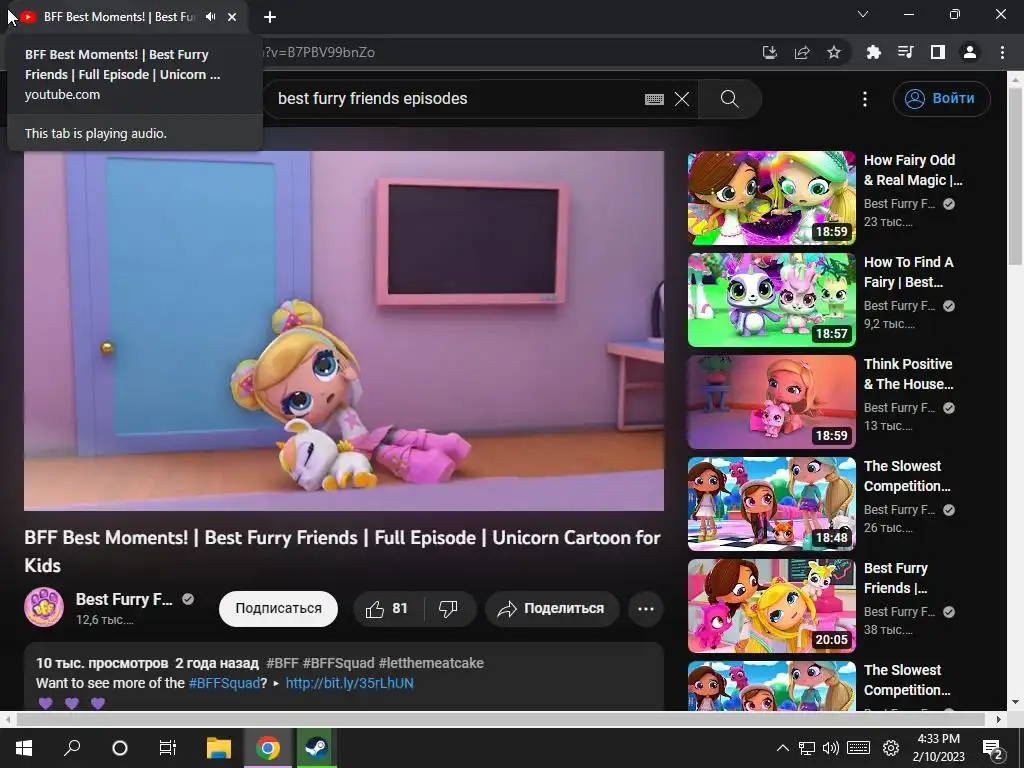Click the address bar URL text

click(x=319, y=52)
